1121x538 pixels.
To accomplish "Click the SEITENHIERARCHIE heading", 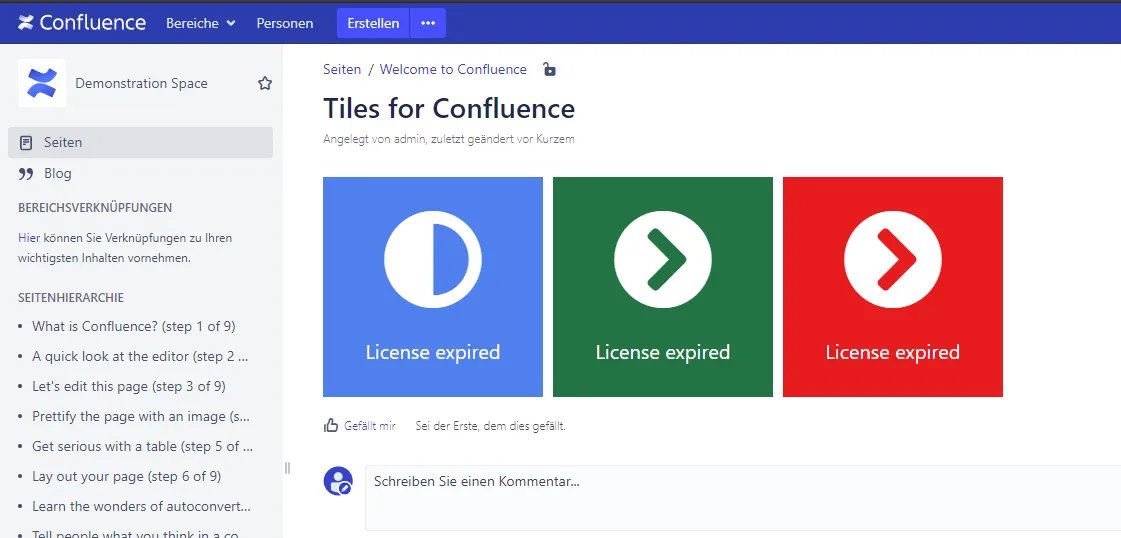I will coord(71,297).
